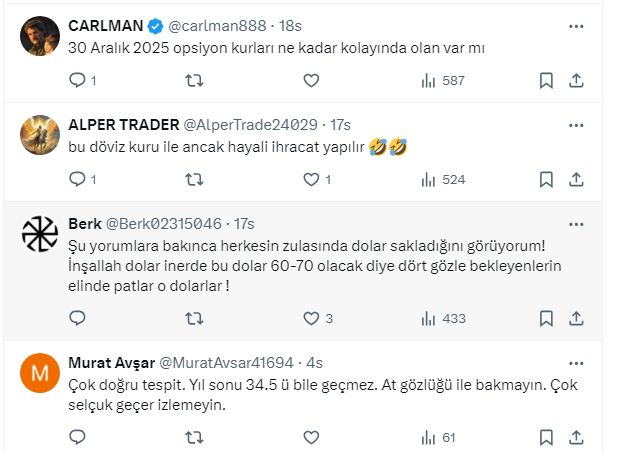Retweet Berk's tweet
Screen dimensions: 620x454
click(195, 319)
